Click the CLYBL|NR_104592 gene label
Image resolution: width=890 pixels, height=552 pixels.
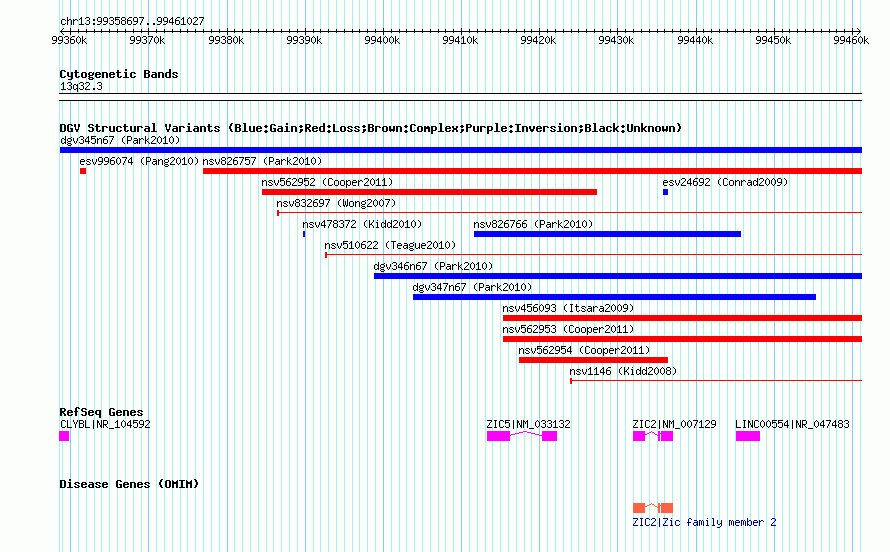coord(105,424)
